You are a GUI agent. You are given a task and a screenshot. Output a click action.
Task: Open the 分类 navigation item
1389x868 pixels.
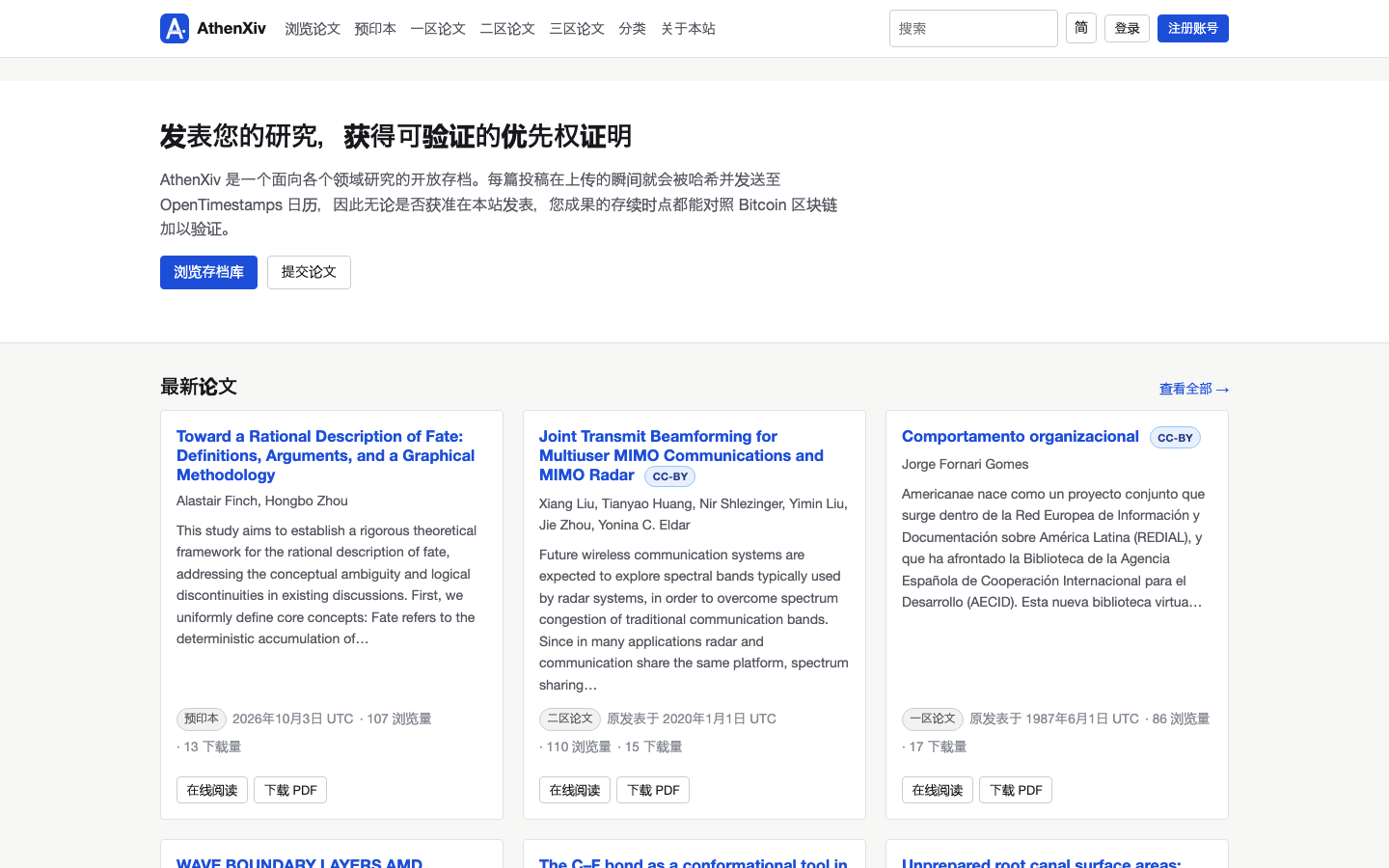633,29
